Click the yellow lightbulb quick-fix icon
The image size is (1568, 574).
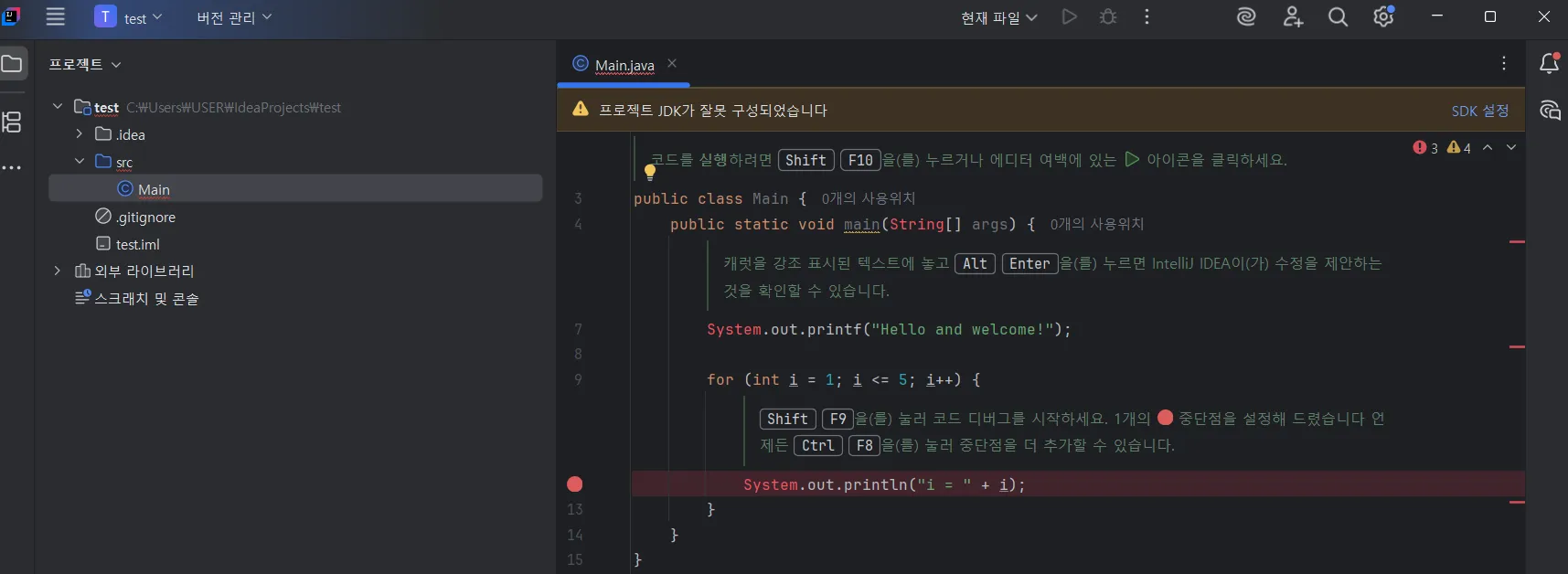(650, 171)
